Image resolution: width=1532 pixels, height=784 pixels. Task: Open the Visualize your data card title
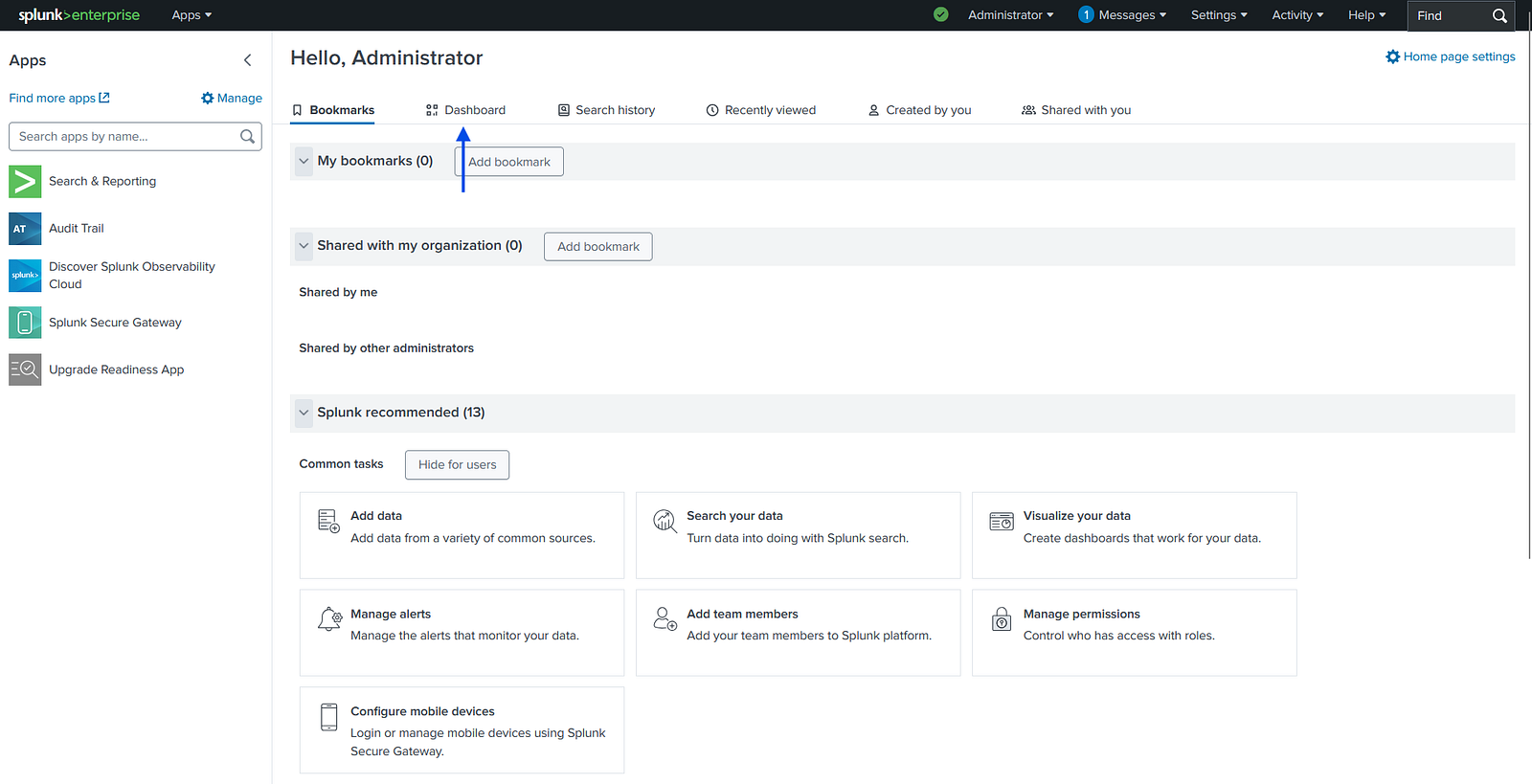pos(1077,516)
